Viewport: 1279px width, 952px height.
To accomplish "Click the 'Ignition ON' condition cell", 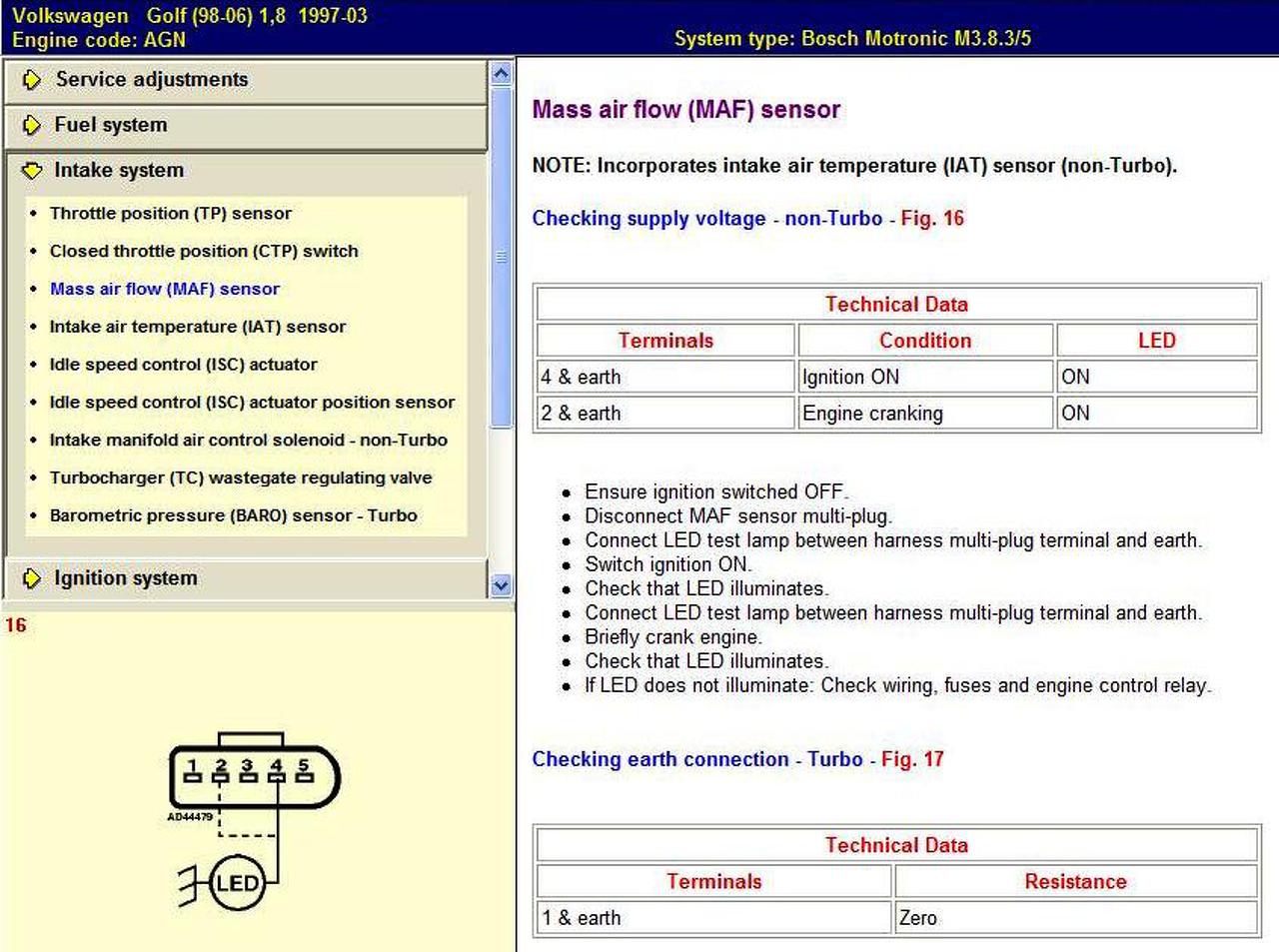I will click(x=925, y=378).
